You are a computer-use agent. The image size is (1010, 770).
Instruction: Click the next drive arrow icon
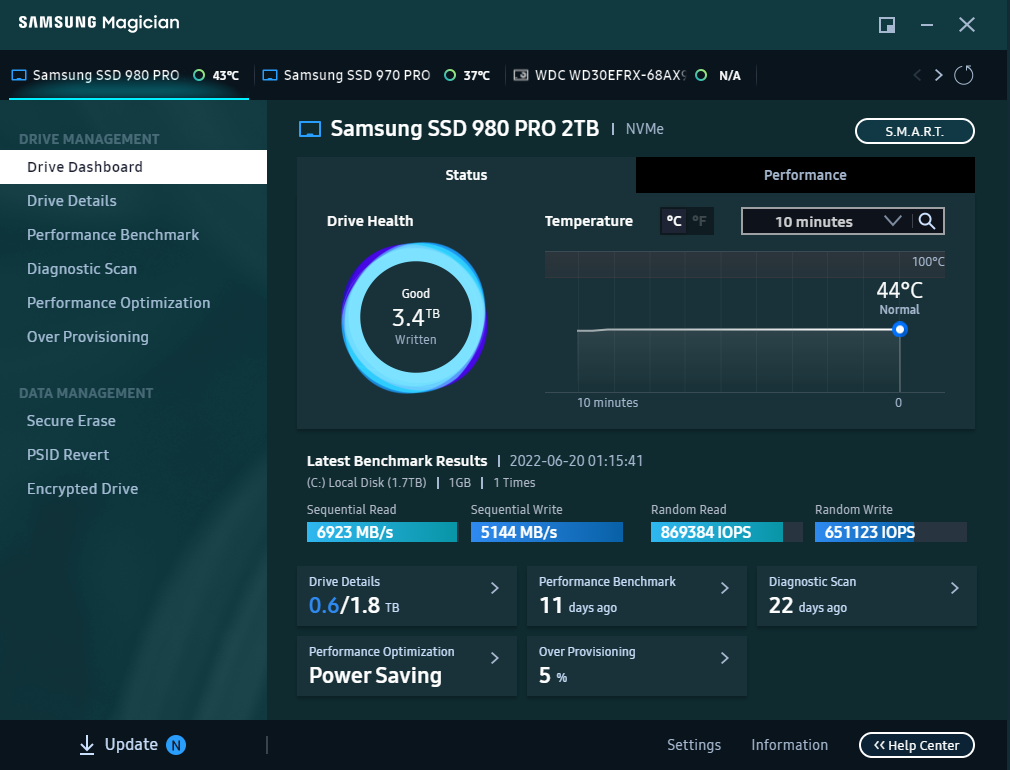[x=938, y=75]
